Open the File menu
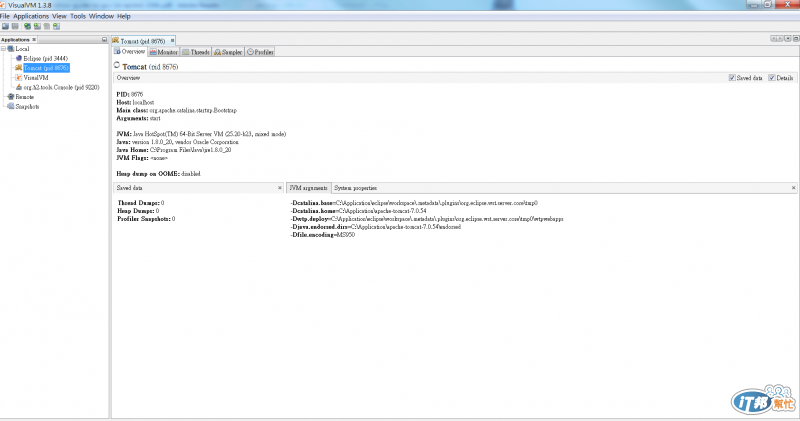This screenshot has width=800, height=421. [x=5, y=16]
